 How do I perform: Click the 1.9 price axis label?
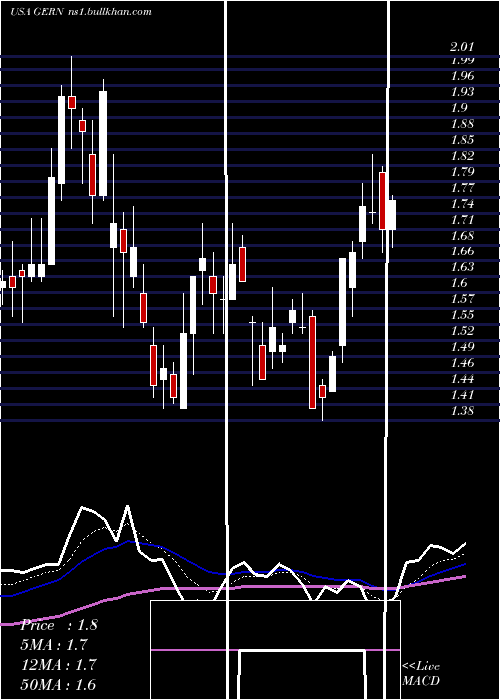[x=458, y=108]
